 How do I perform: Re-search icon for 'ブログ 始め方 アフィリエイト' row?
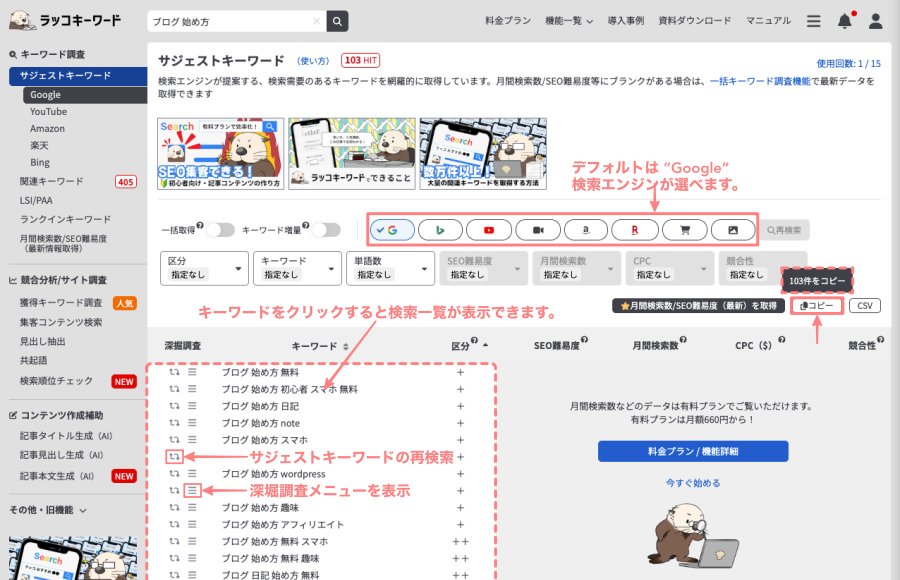coord(174,524)
